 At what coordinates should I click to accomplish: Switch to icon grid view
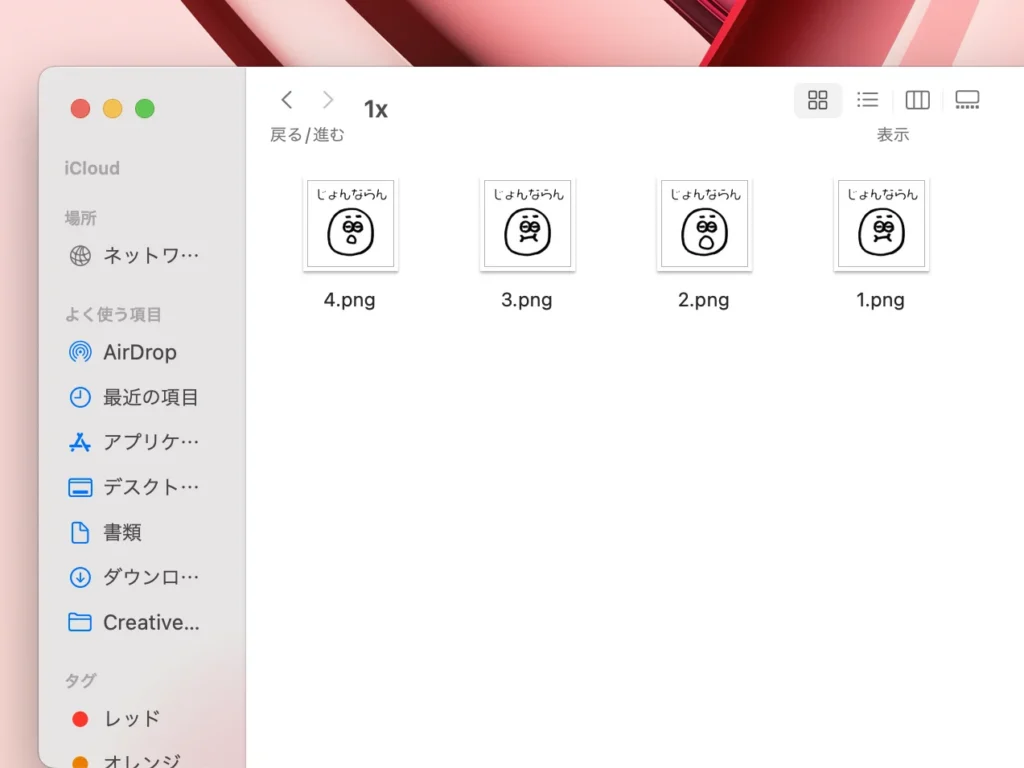point(817,100)
